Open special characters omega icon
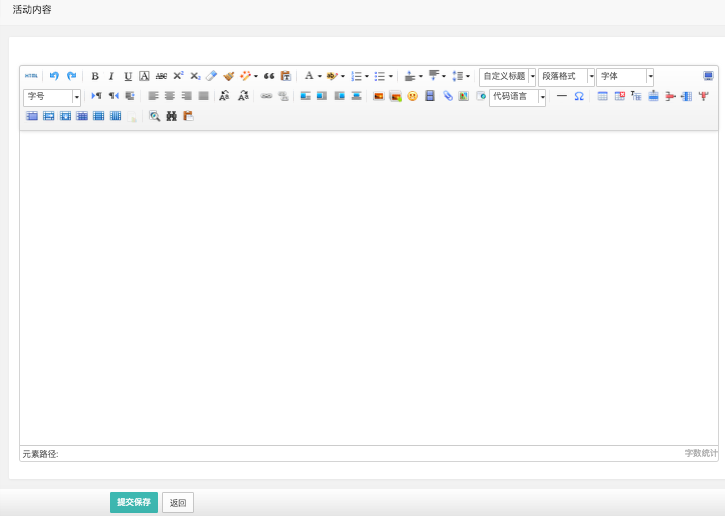Screen dimensions: 725x516 click(x=579, y=96)
